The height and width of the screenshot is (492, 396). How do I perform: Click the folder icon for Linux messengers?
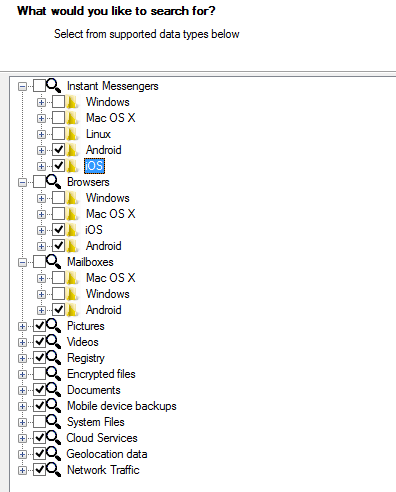73,134
